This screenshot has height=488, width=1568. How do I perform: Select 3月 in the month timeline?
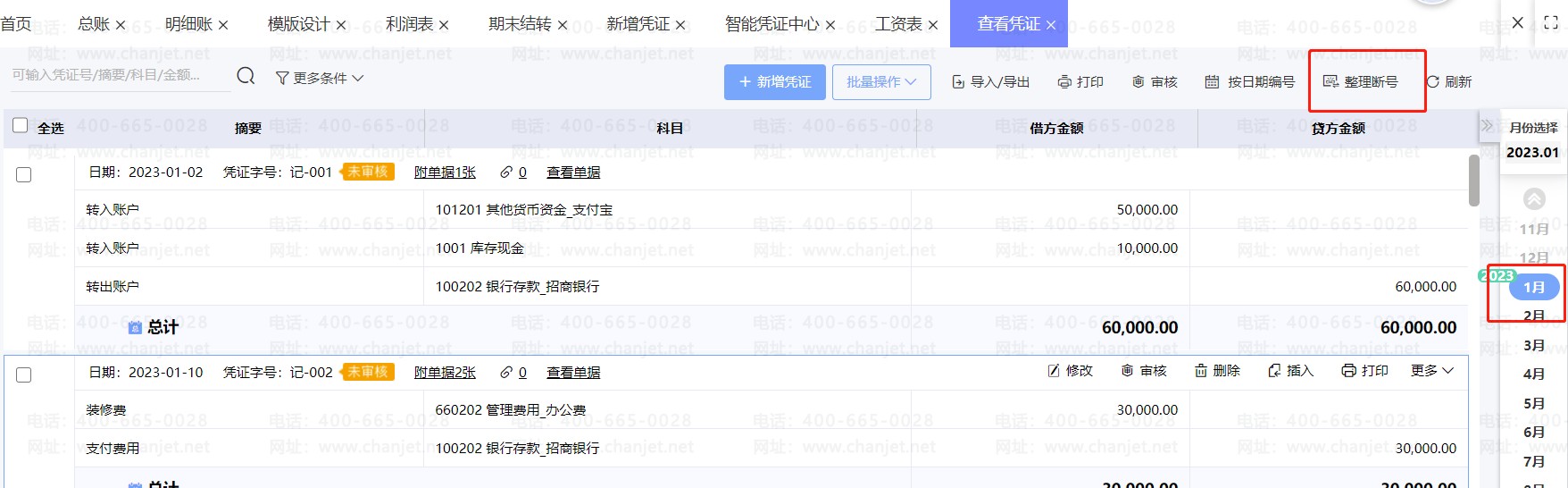(1533, 345)
